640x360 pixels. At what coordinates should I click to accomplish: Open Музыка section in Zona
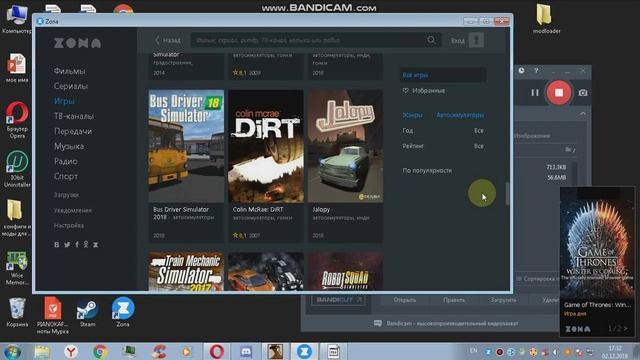(x=69, y=146)
